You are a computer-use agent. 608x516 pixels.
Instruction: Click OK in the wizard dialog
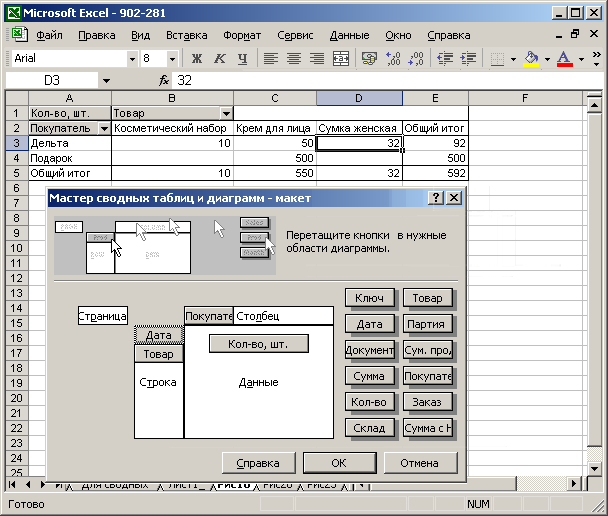coord(339,463)
